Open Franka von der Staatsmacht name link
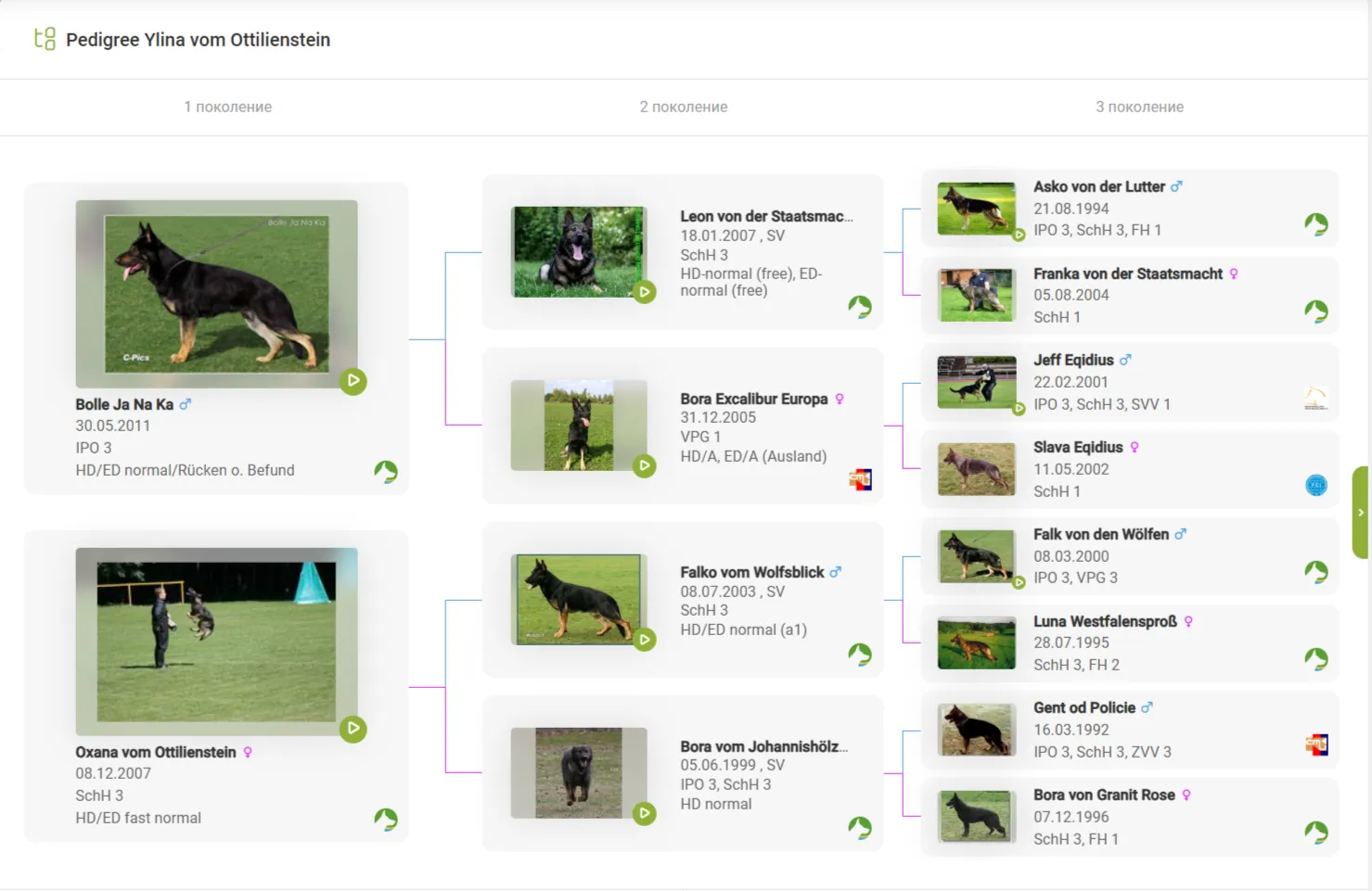 click(x=1128, y=274)
